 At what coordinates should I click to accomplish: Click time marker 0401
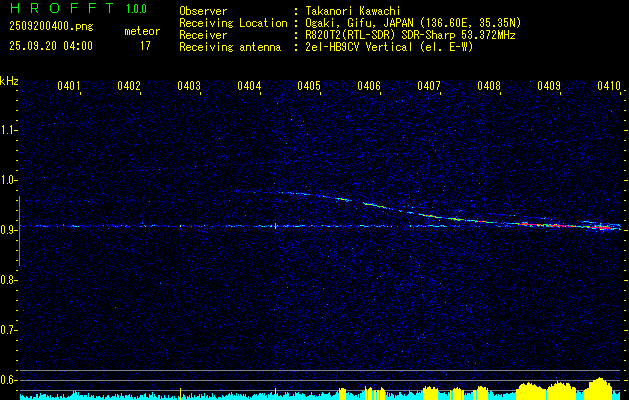tap(68, 85)
